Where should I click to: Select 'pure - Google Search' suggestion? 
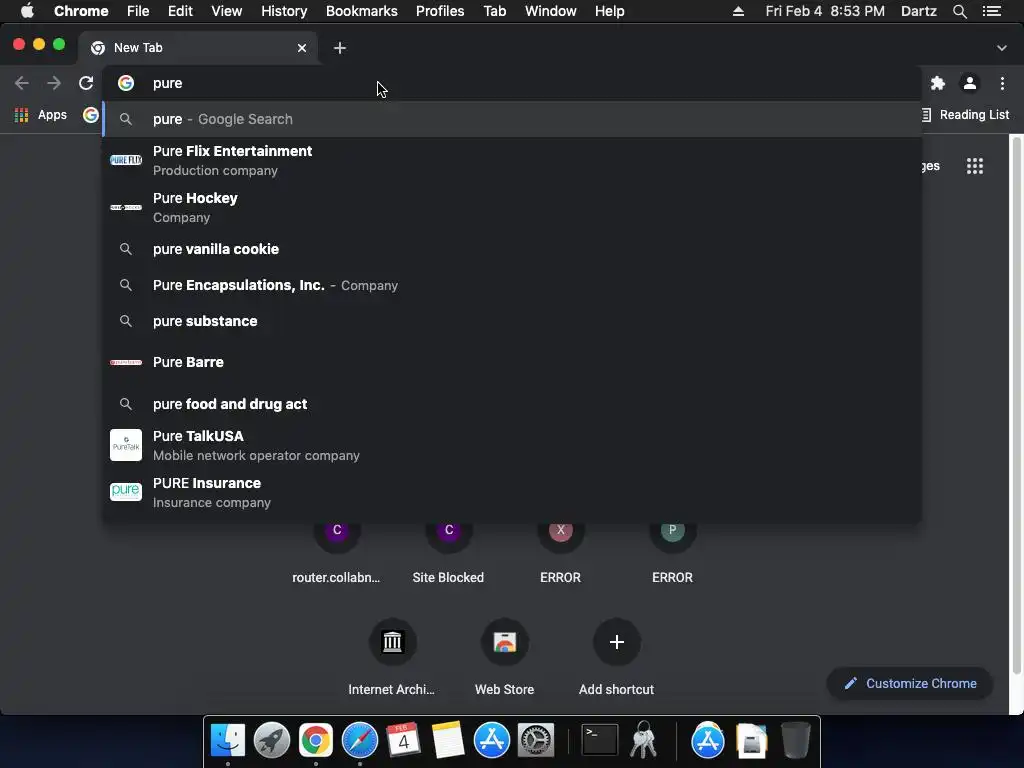[512, 119]
